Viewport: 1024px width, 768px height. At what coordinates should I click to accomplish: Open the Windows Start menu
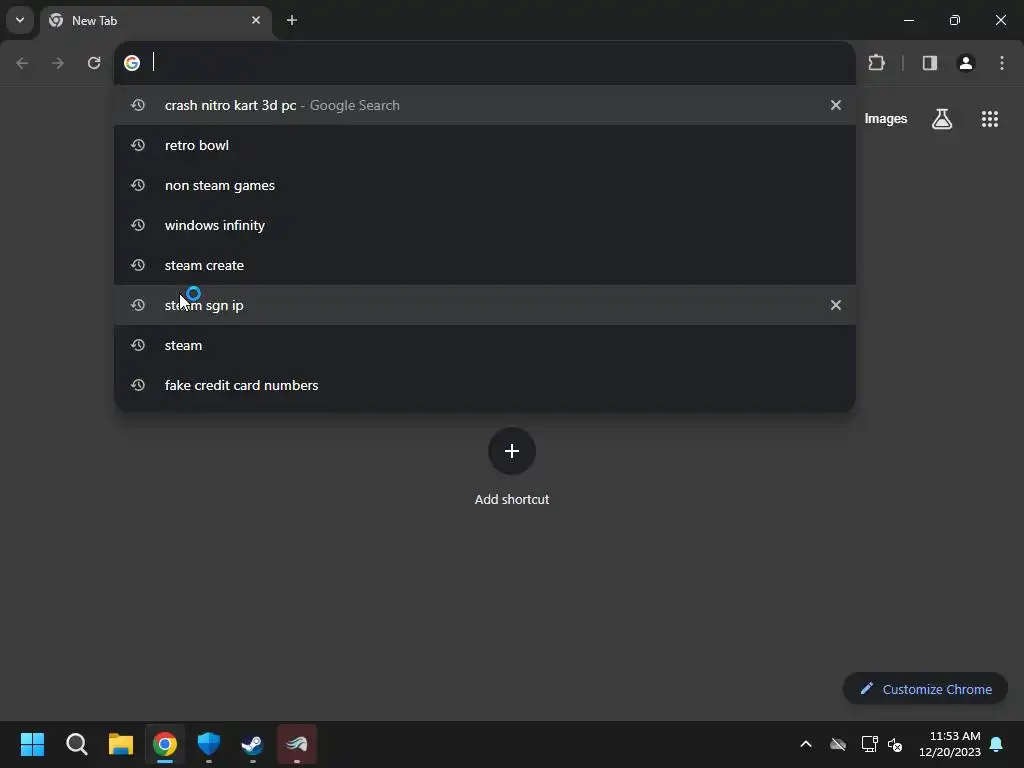pos(33,744)
